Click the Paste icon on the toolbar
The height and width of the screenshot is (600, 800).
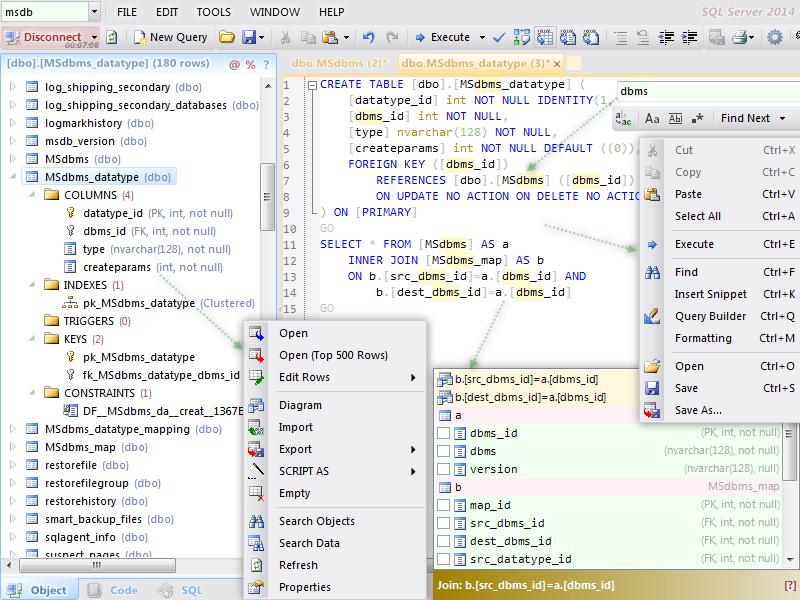point(330,38)
